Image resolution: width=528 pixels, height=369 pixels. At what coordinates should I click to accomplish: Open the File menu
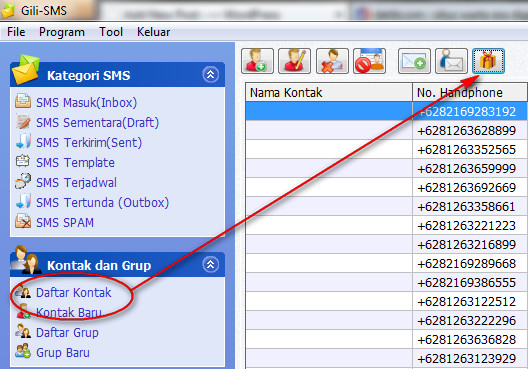click(x=16, y=32)
